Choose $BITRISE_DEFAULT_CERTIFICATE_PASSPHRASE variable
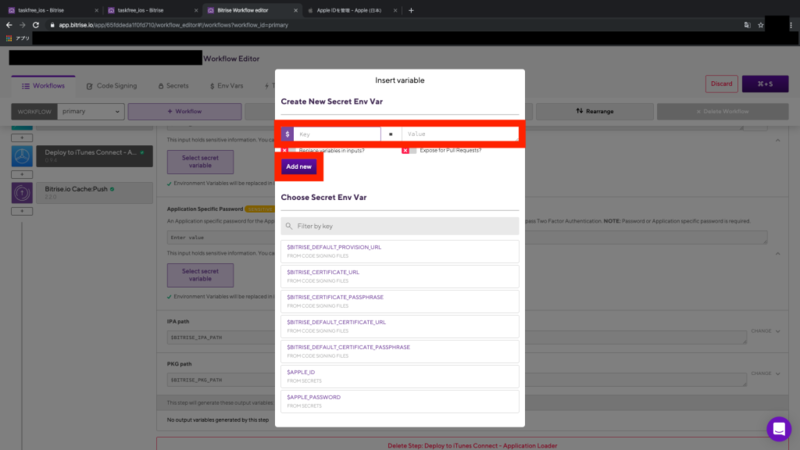This screenshot has height=450, width=800. [400, 351]
